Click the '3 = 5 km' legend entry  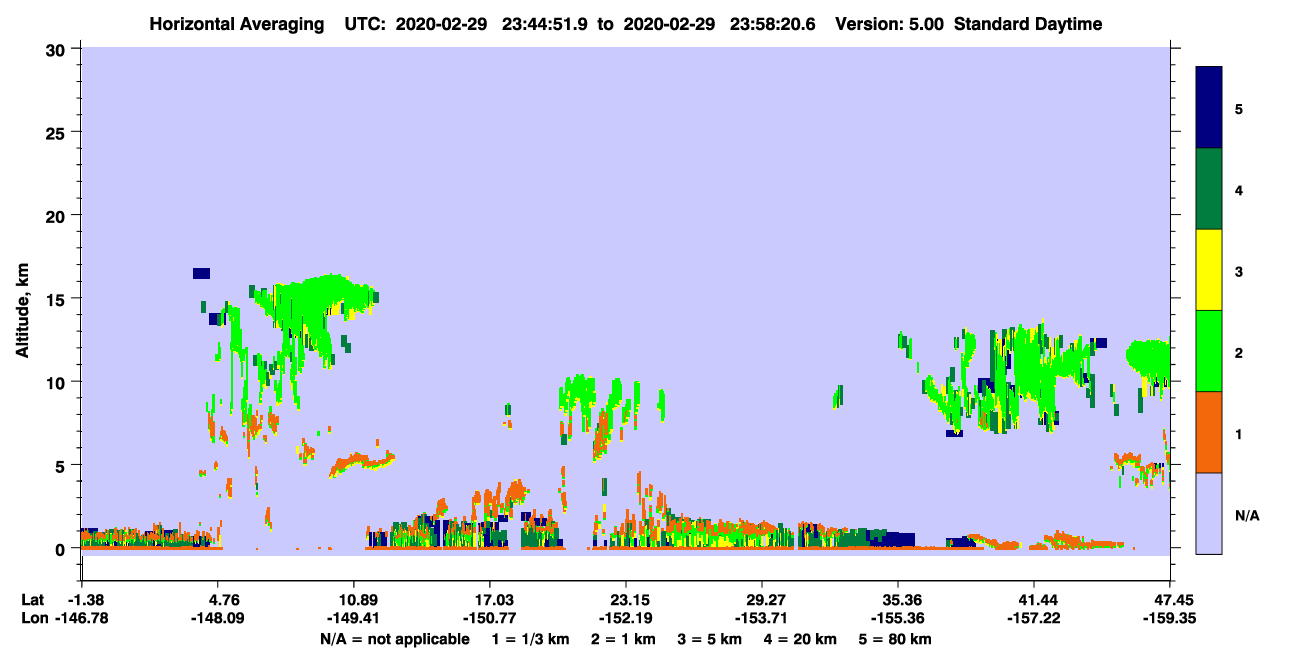coord(711,639)
